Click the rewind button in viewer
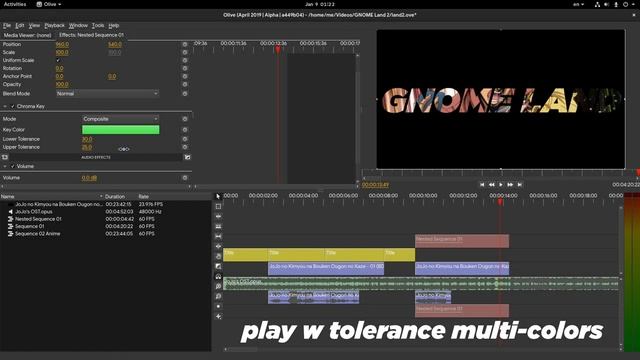640x360 pixels. click(491, 185)
